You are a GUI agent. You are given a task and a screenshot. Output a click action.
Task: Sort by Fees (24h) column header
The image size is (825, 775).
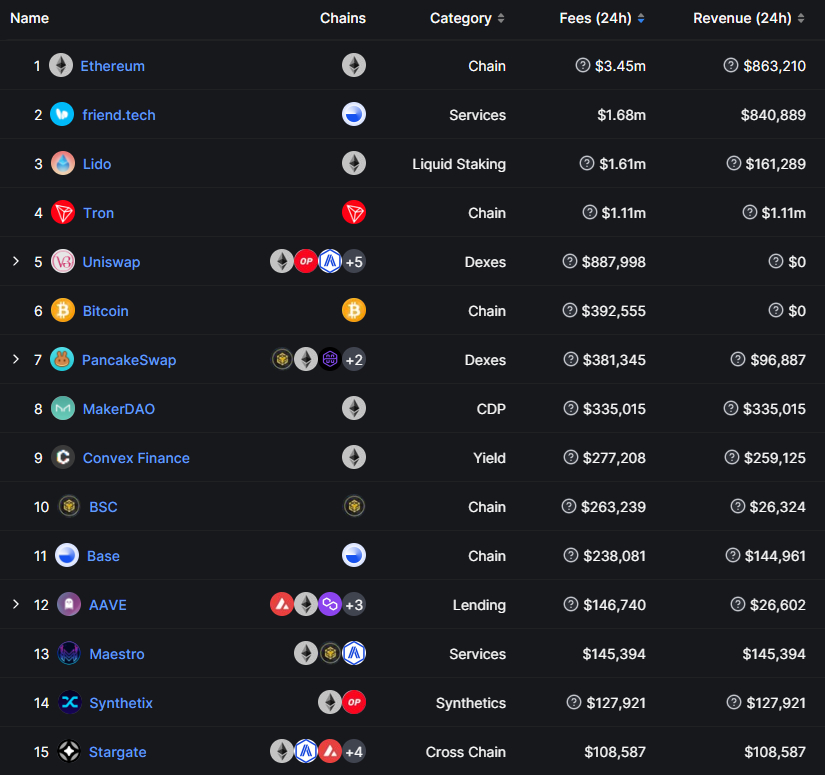point(602,18)
